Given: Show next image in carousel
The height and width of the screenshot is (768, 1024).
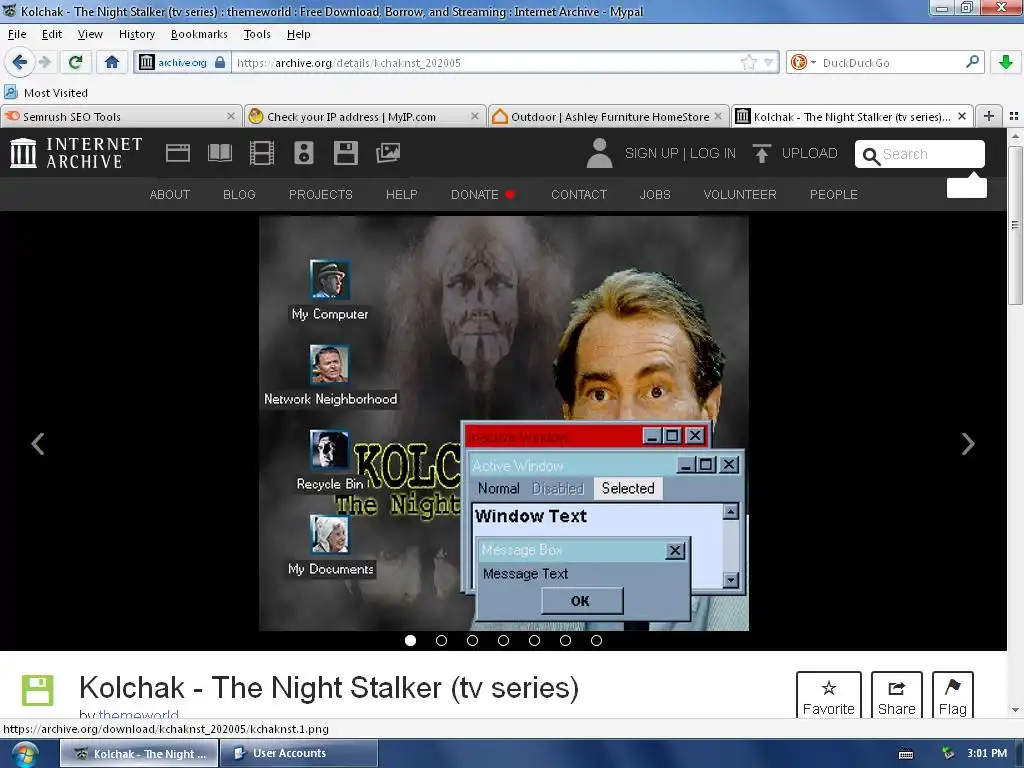Looking at the screenshot, I should [968, 444].
